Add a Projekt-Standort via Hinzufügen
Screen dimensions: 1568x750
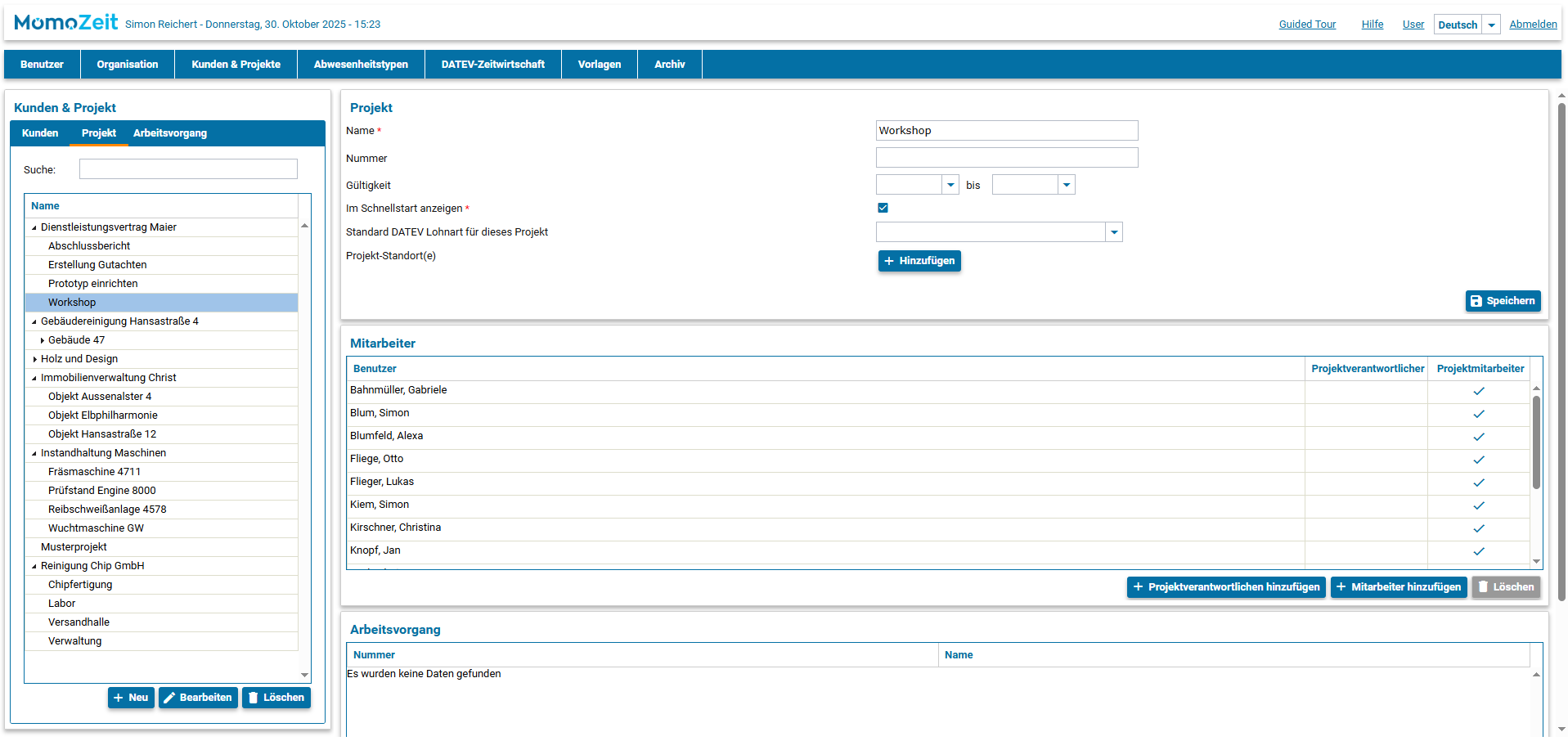coord(919,261)
